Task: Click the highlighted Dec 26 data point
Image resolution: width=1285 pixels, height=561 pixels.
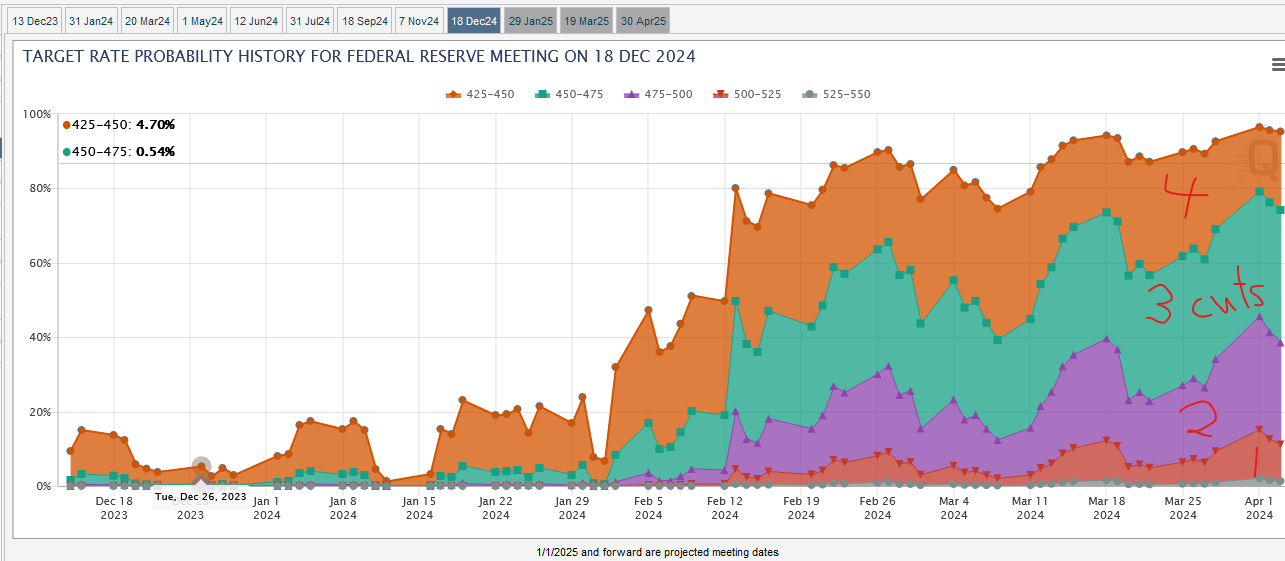Action: [201, 466]
